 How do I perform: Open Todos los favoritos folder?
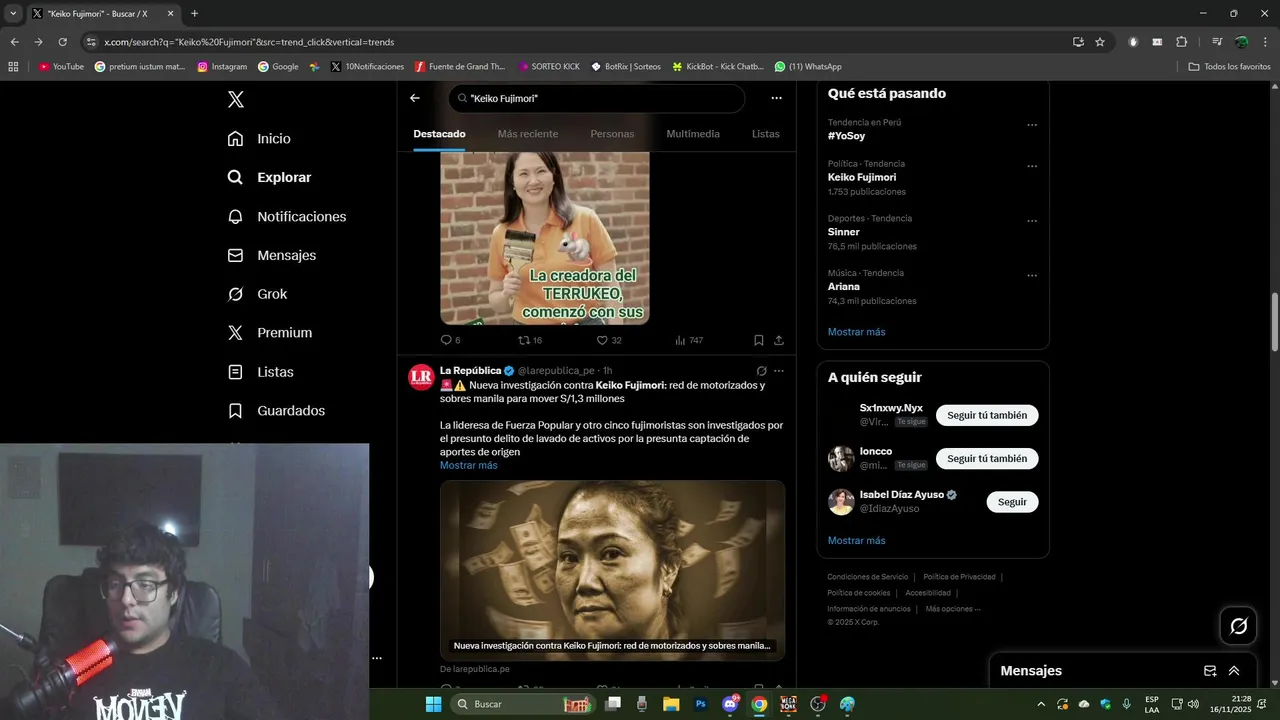[1229, 67]
